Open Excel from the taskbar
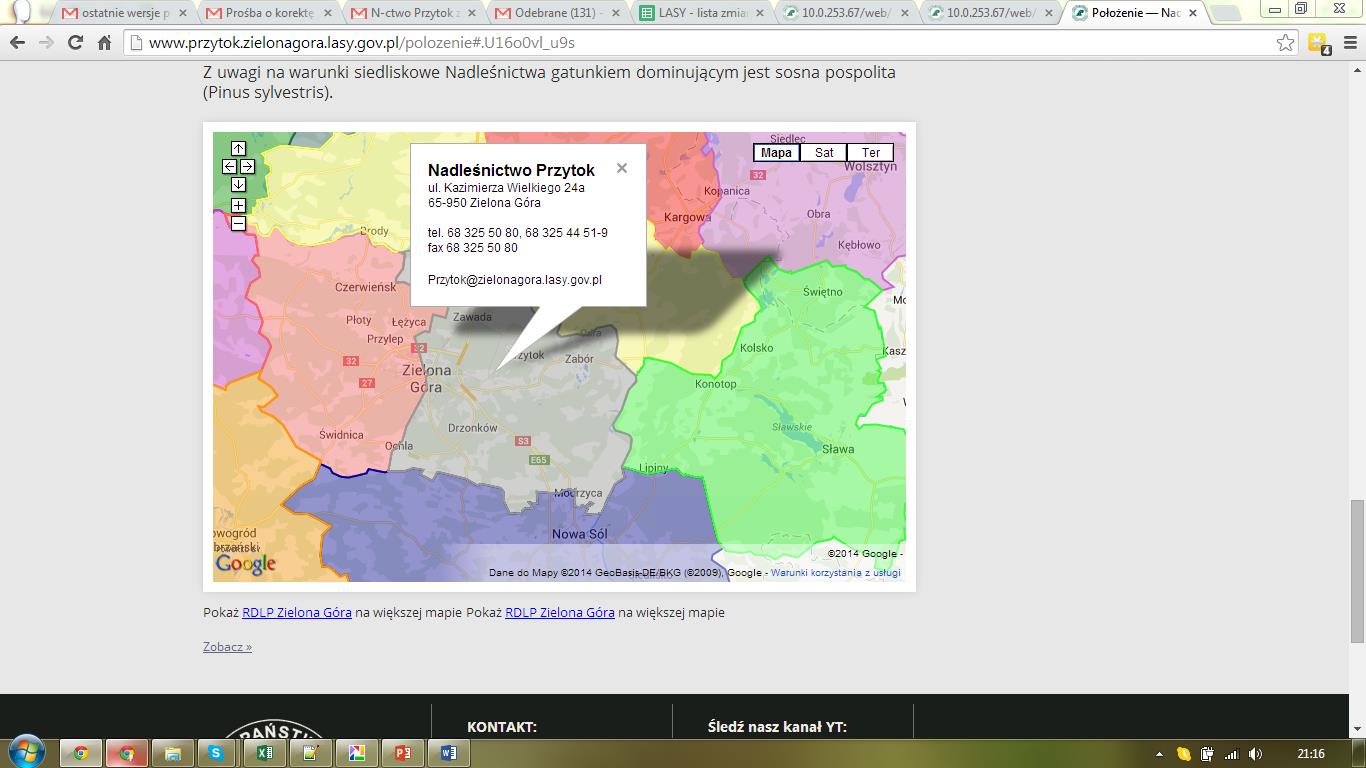Image resolution: width=1366 pixels, height=768 pixels. [265, 753]
